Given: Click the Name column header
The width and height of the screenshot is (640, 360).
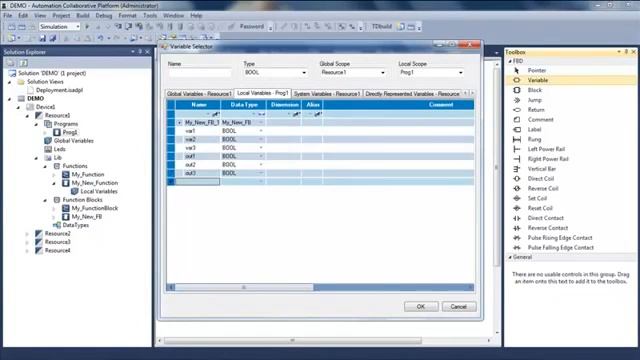Looking at the screenshot, I should tap(198, 105).
